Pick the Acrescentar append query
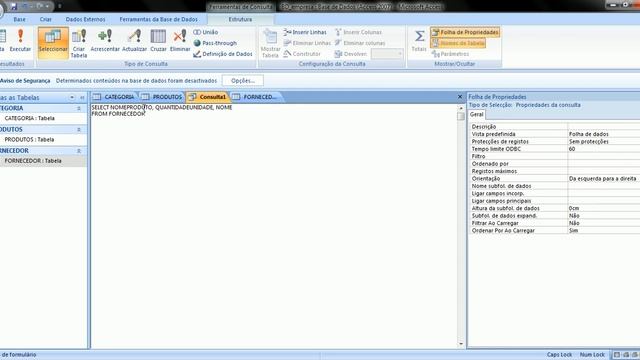This screenshot has height=360, width=640. (105, 41)
